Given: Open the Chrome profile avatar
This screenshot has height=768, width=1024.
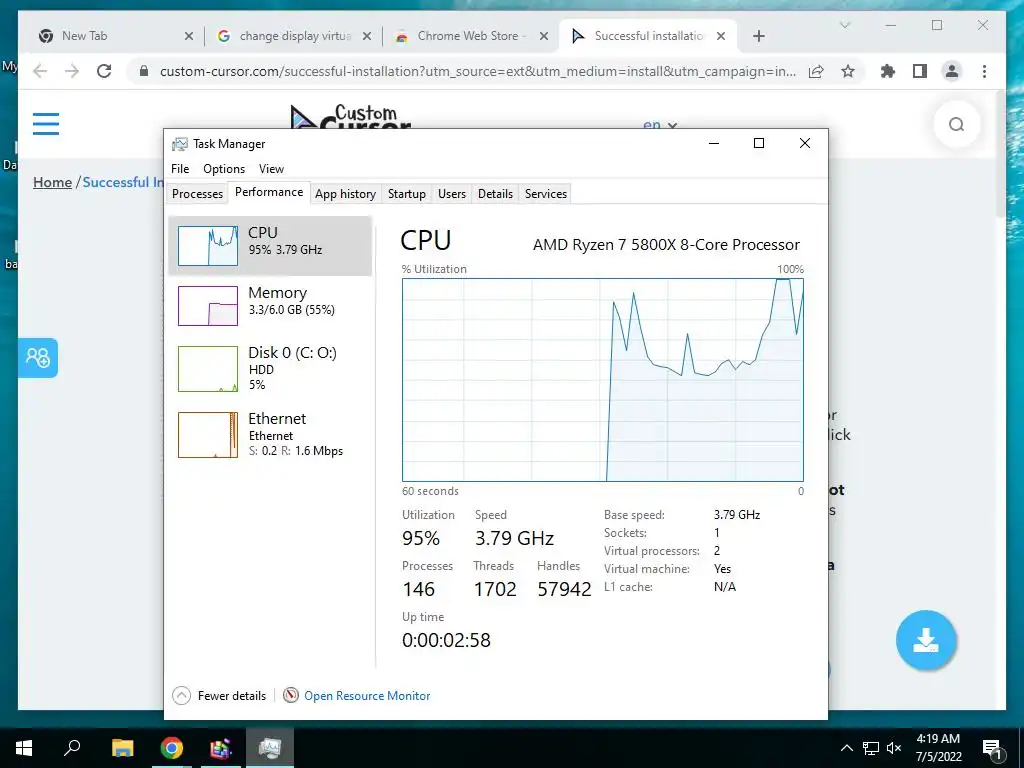Looking at the screenshot, I should point(952,71).
